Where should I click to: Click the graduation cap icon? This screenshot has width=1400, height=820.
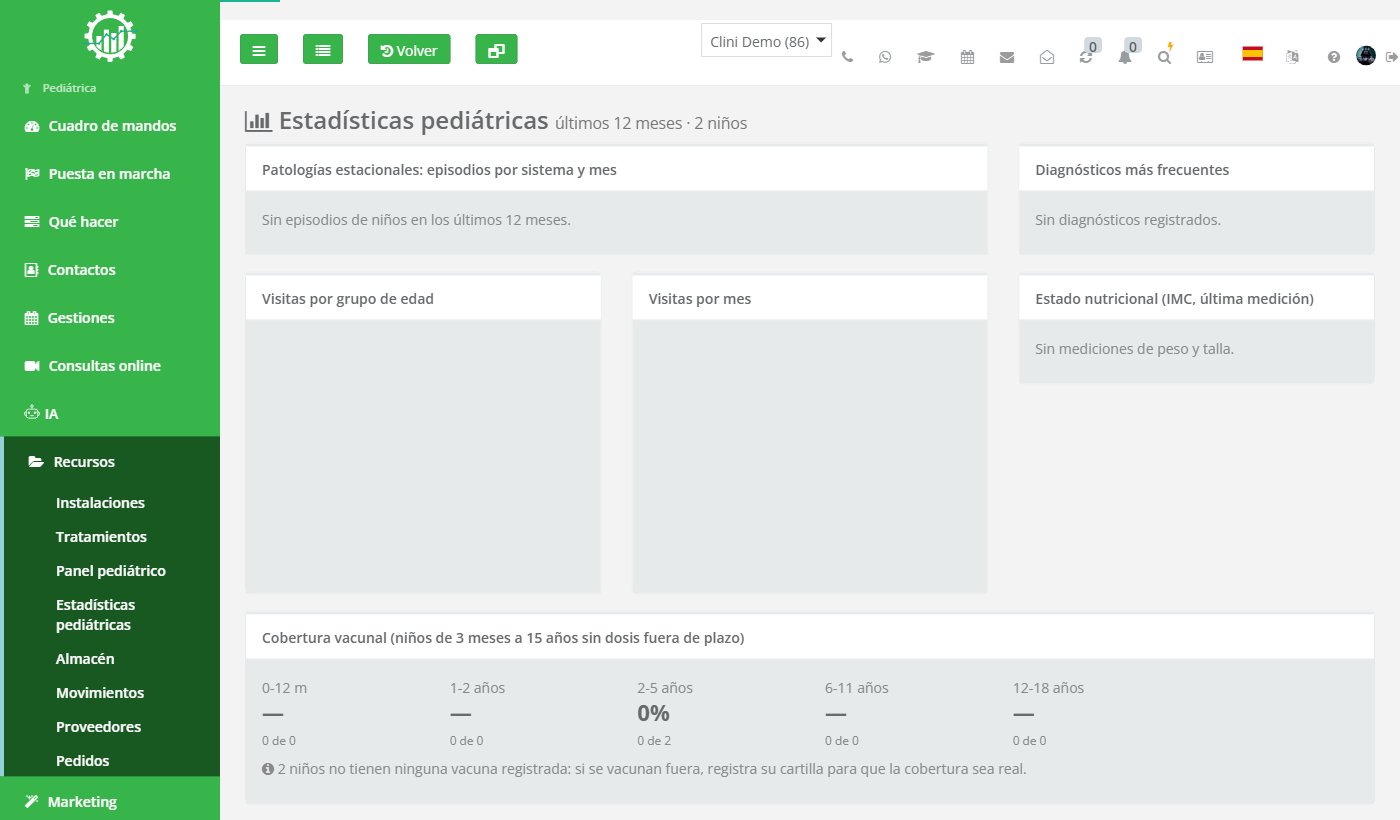click(x=925, y=57)
